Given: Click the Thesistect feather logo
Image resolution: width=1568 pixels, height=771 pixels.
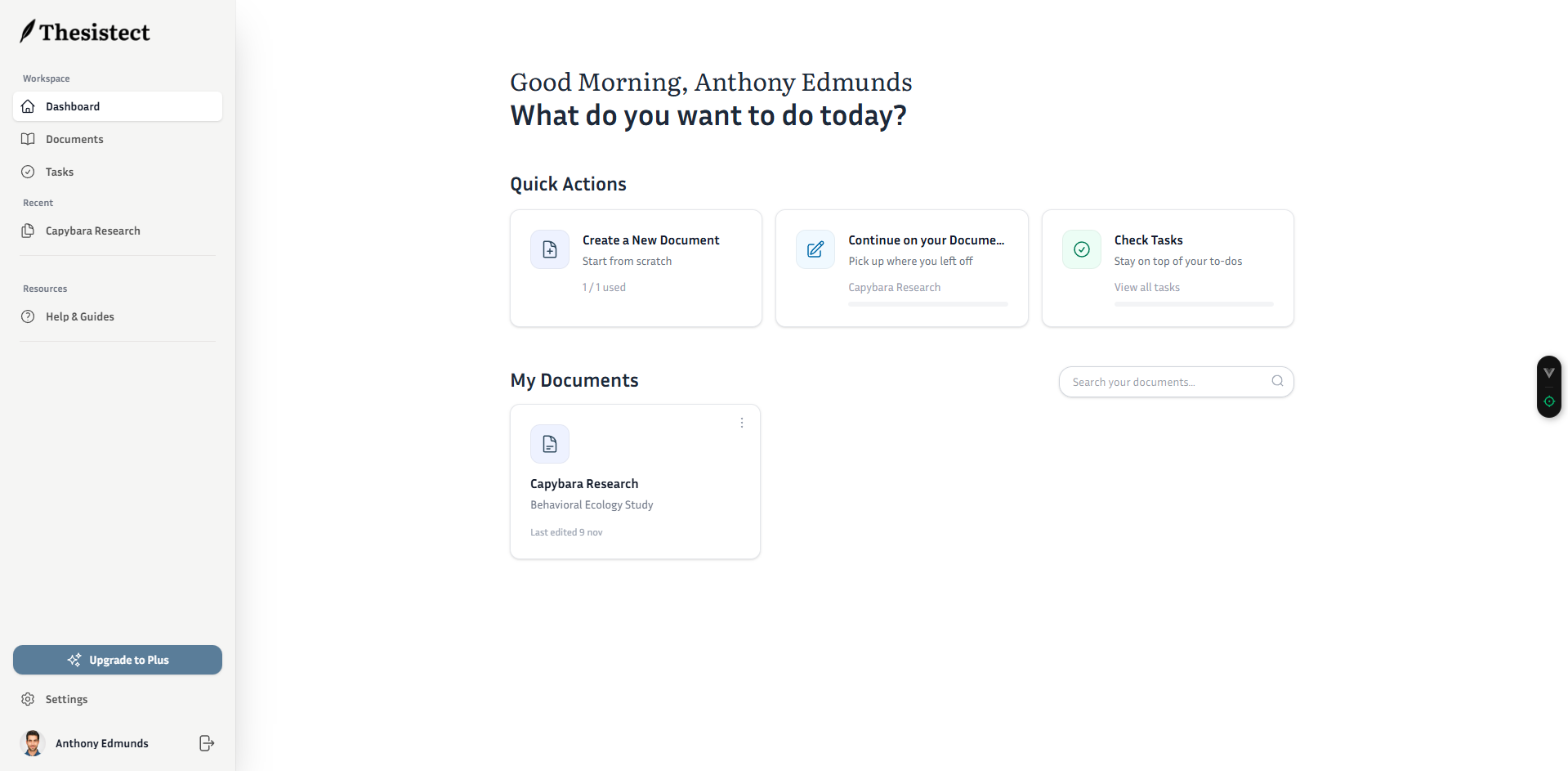Looking at the screenshot, I should 28,32.
